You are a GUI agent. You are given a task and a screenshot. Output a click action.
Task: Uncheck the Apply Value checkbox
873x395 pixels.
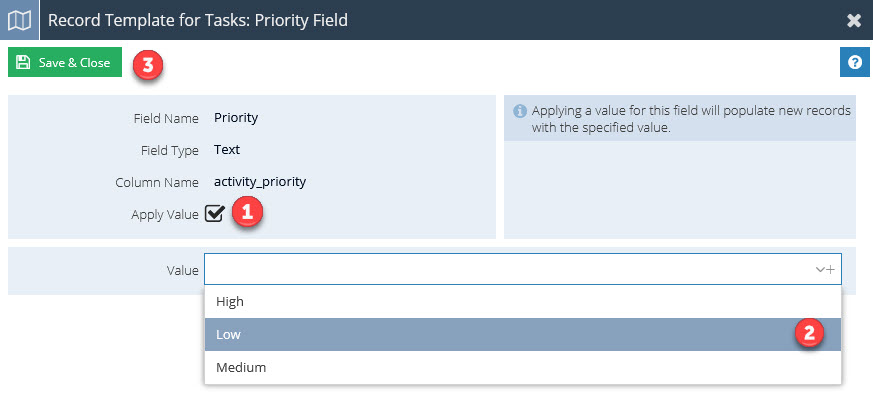click(x=214, y=214)
